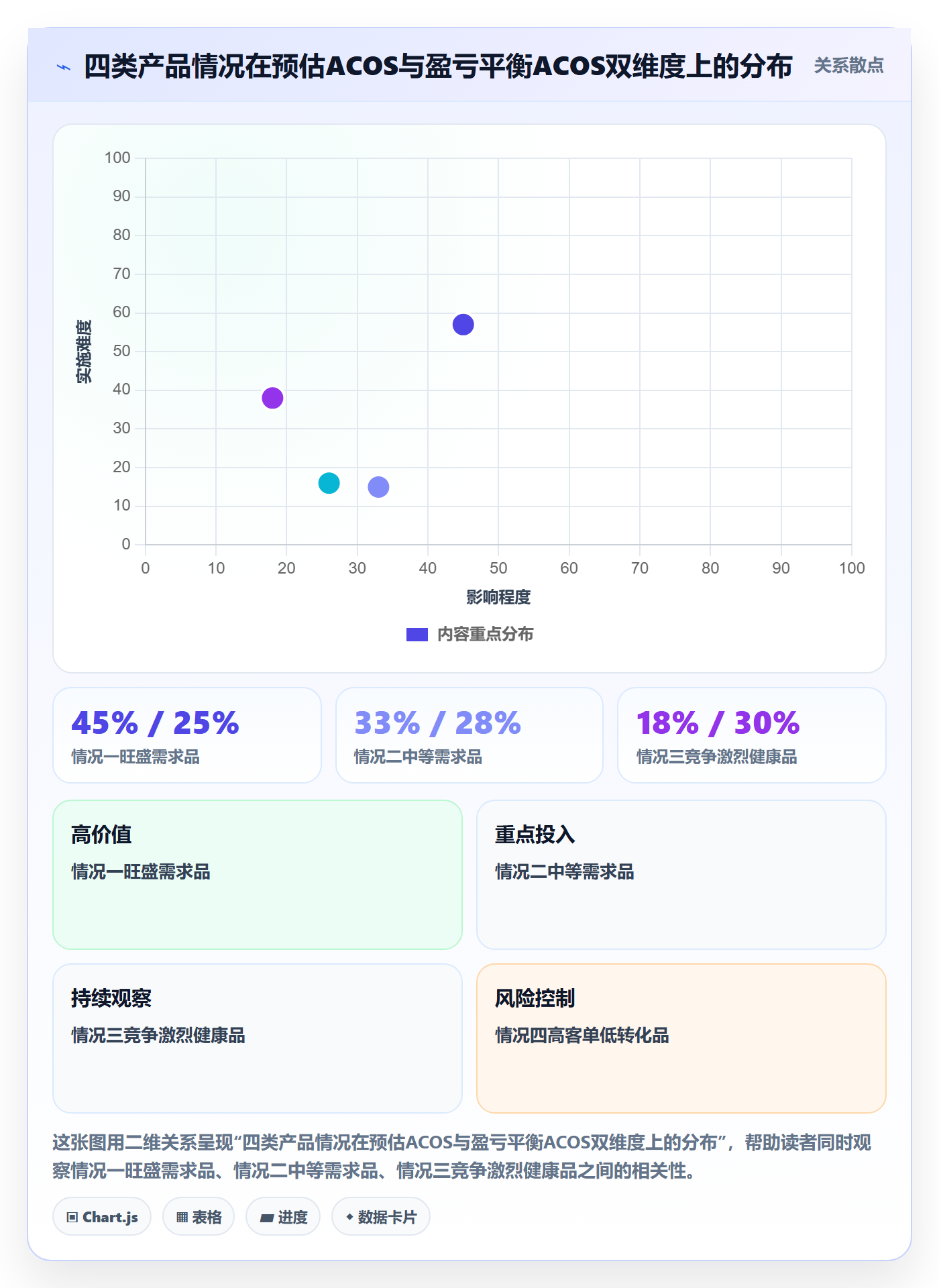Click the description paragraph starting with 这张图用二维关系
This screenshot has height=1288, width=939.
click(462, 1157)
